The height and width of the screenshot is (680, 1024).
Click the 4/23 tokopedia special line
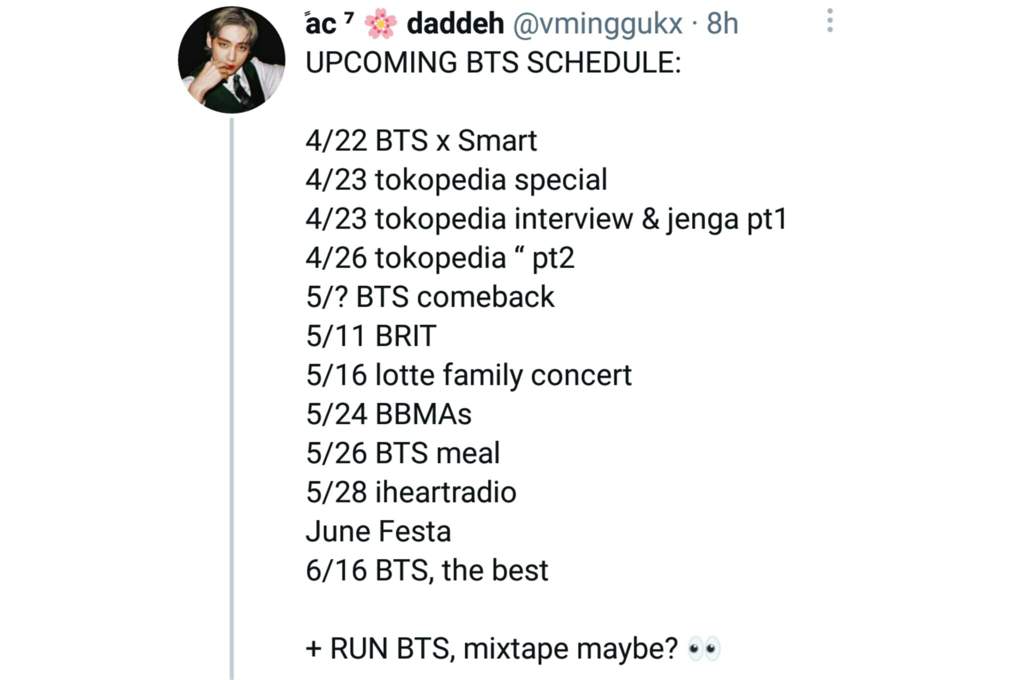(456, 180)
